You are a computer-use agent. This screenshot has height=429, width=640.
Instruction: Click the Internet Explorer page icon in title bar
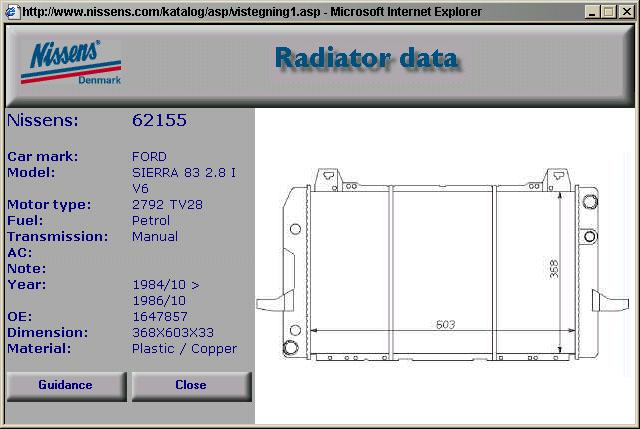click(x=11, y=12)
